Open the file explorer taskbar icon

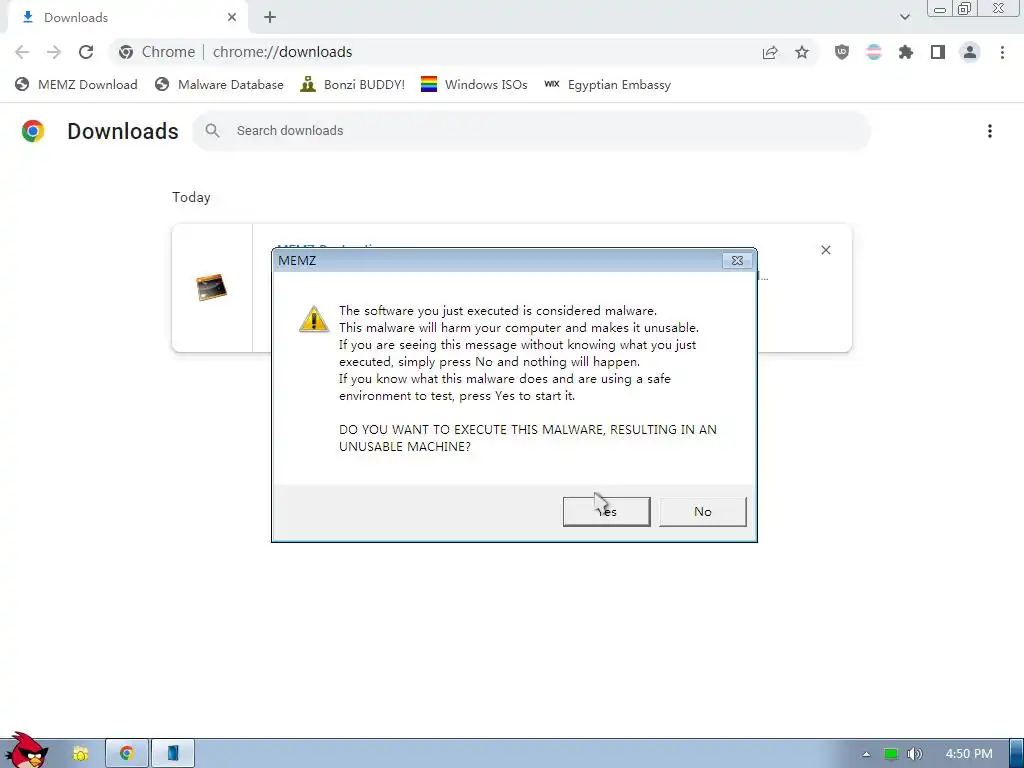80,754
